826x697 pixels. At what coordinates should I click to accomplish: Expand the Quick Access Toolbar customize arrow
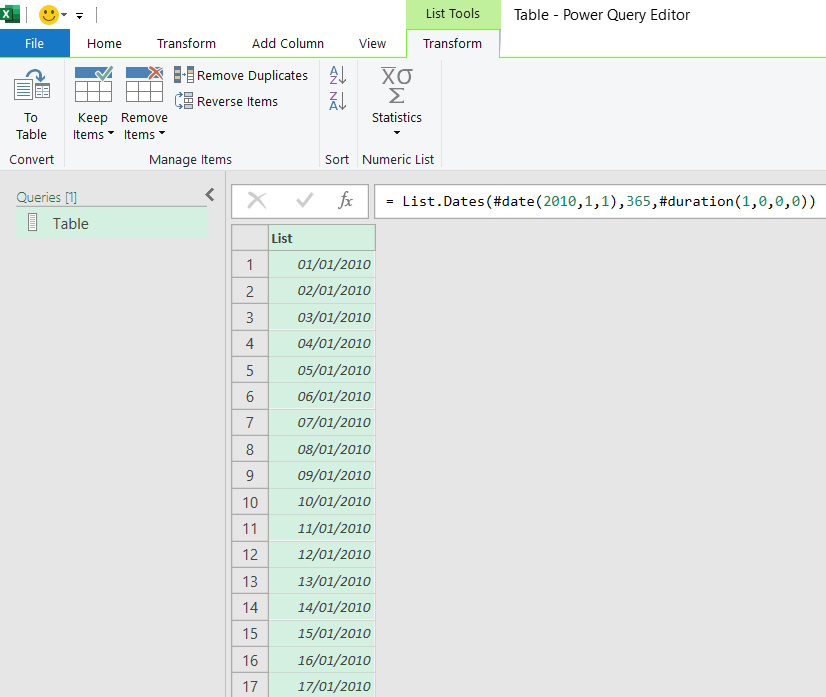78,15
